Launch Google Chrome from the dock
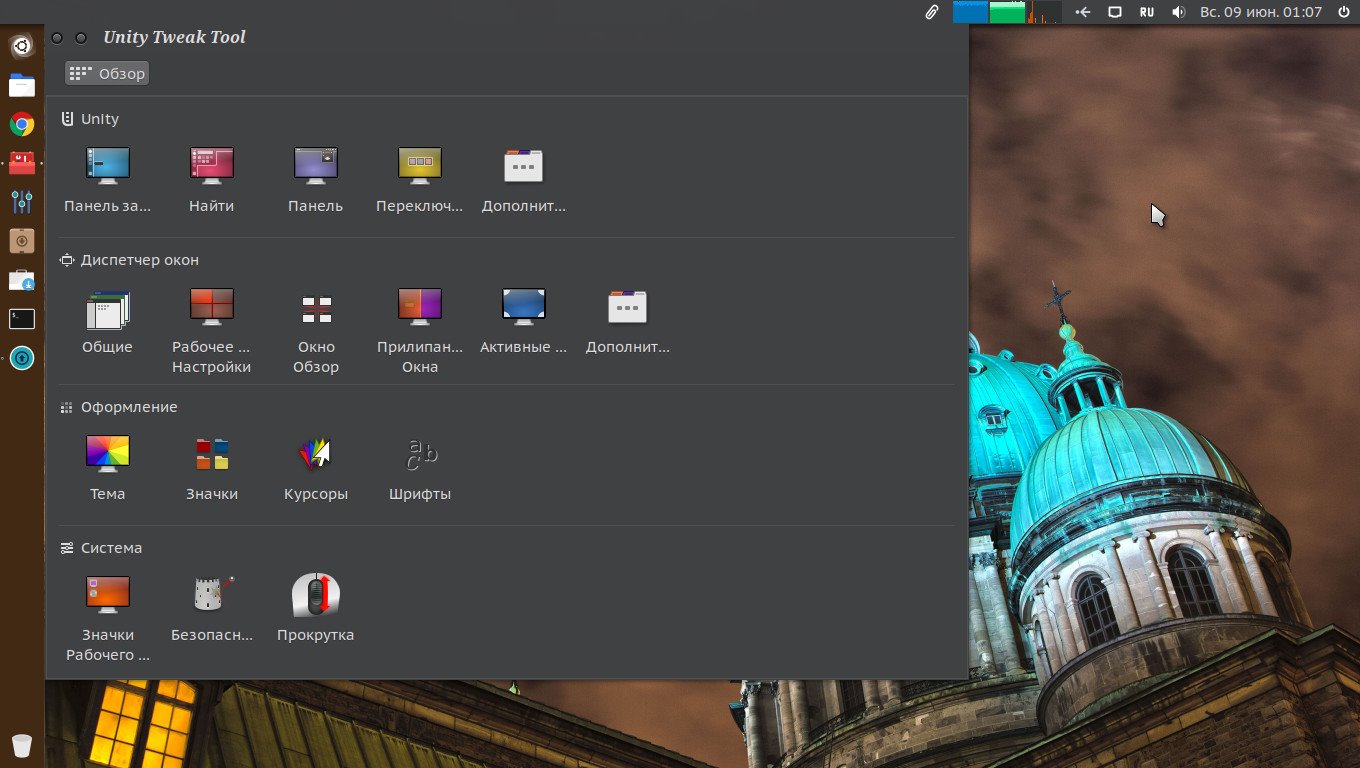The height and width of the screenshot is (768, 1360). (x=22, y=125)
